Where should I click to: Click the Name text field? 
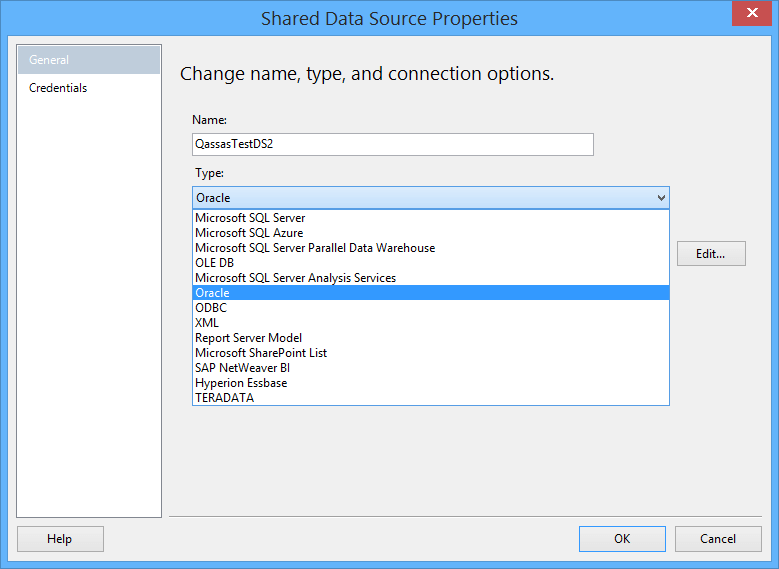coord(392,144)
